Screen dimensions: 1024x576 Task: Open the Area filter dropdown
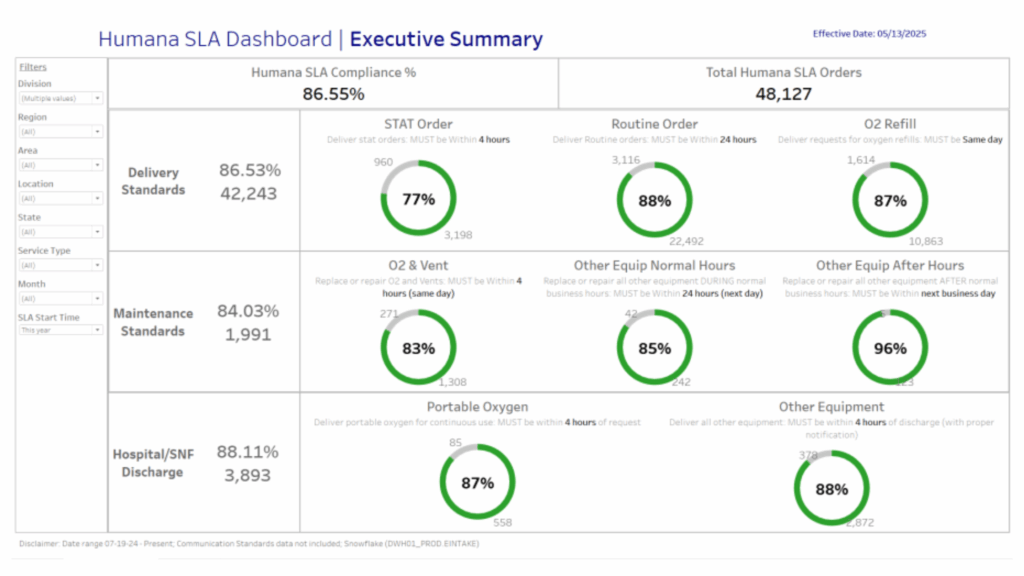[61, 165]
